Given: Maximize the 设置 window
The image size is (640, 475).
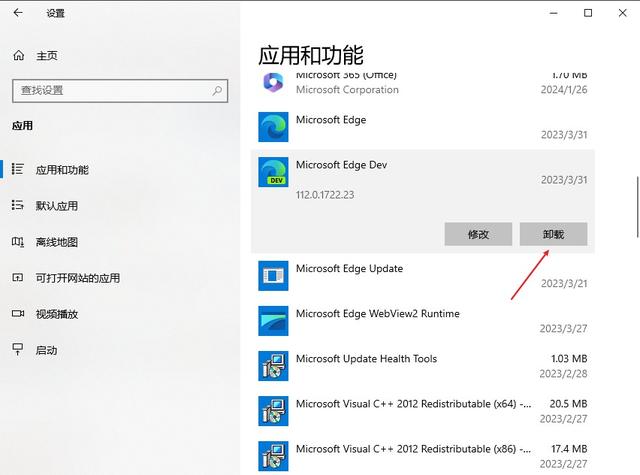Looking at the screenshot, I should pyautogui.click(x=588, y=13).
